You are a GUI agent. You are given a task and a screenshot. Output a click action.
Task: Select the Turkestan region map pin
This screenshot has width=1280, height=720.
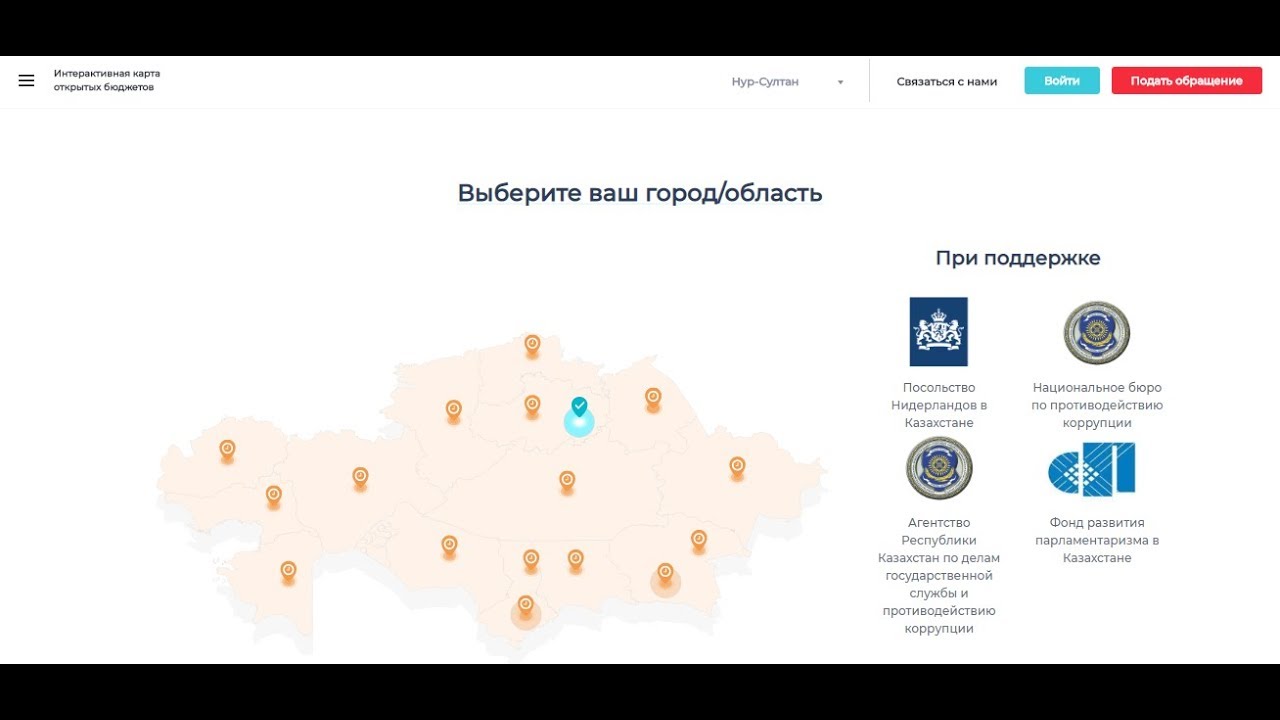(x=531, y=560)
